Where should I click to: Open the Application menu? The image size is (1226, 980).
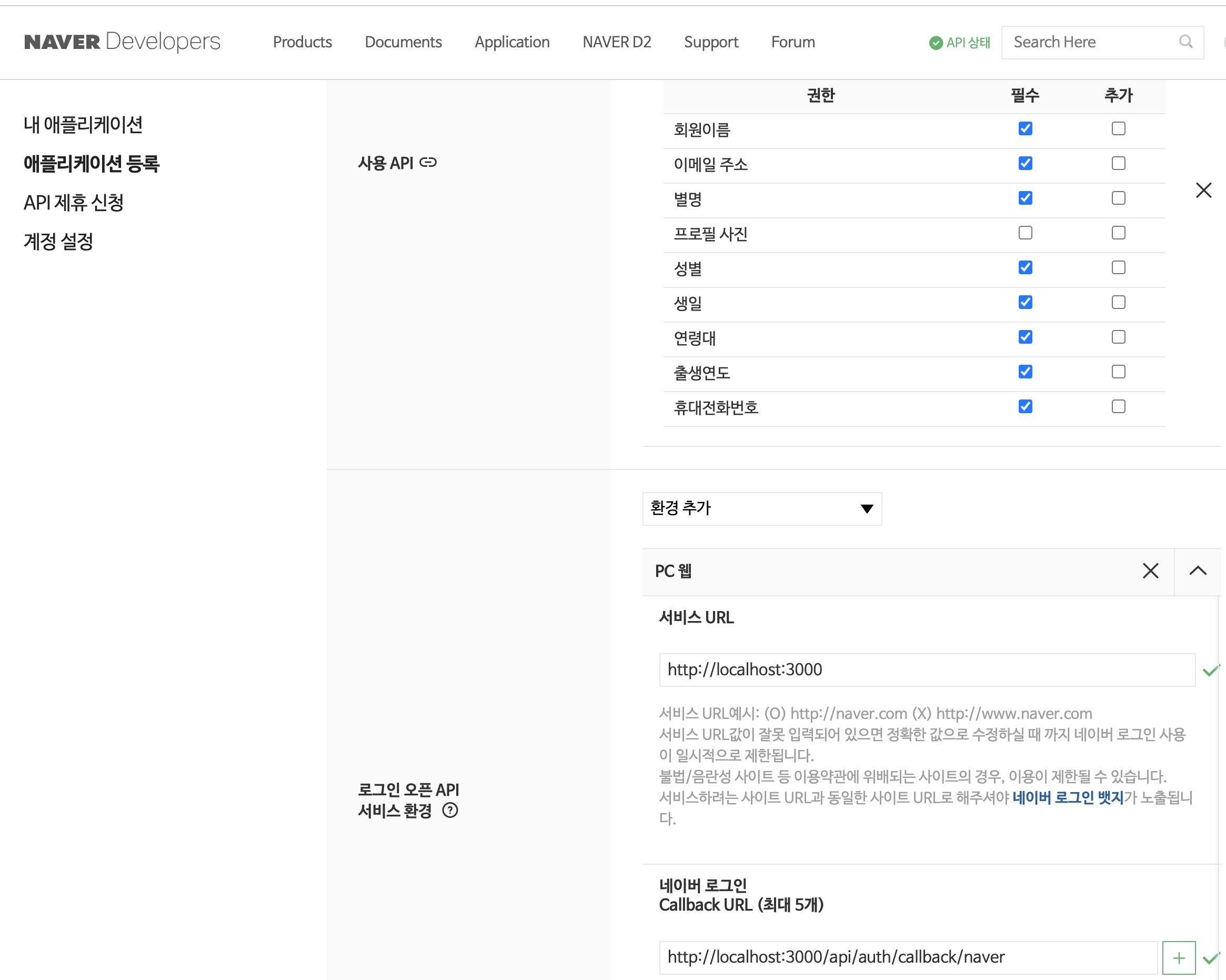512,42
